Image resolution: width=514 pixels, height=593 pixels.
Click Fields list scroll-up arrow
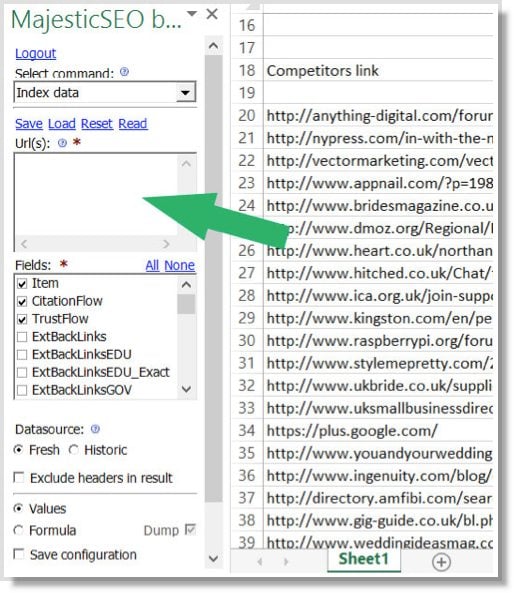point(186,284)
